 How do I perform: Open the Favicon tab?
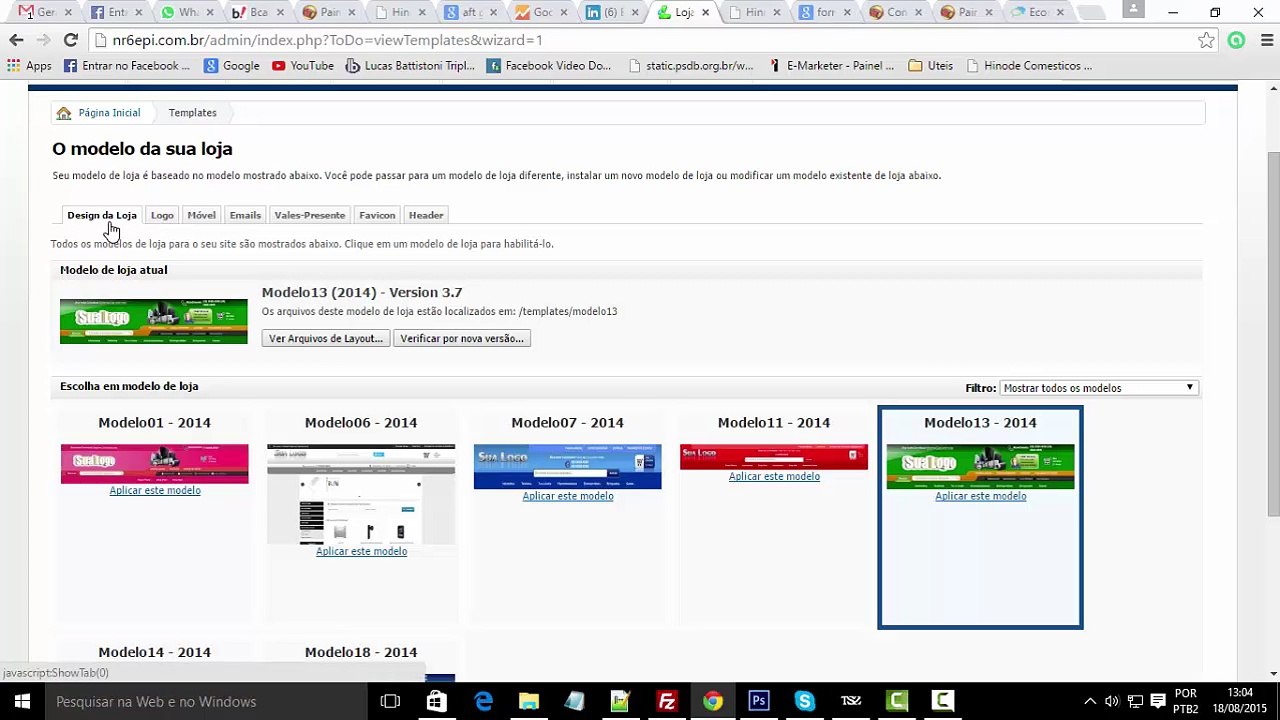pos(377,215)
